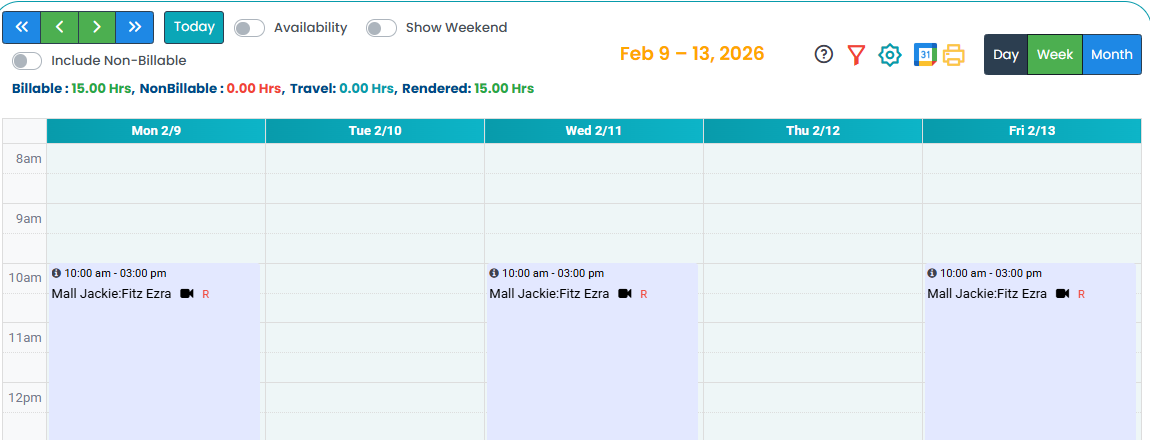The width and height of the screenshot is (1150, 440).
Task: Click the Google Calendar sync icon
Action: coord(925,55)
